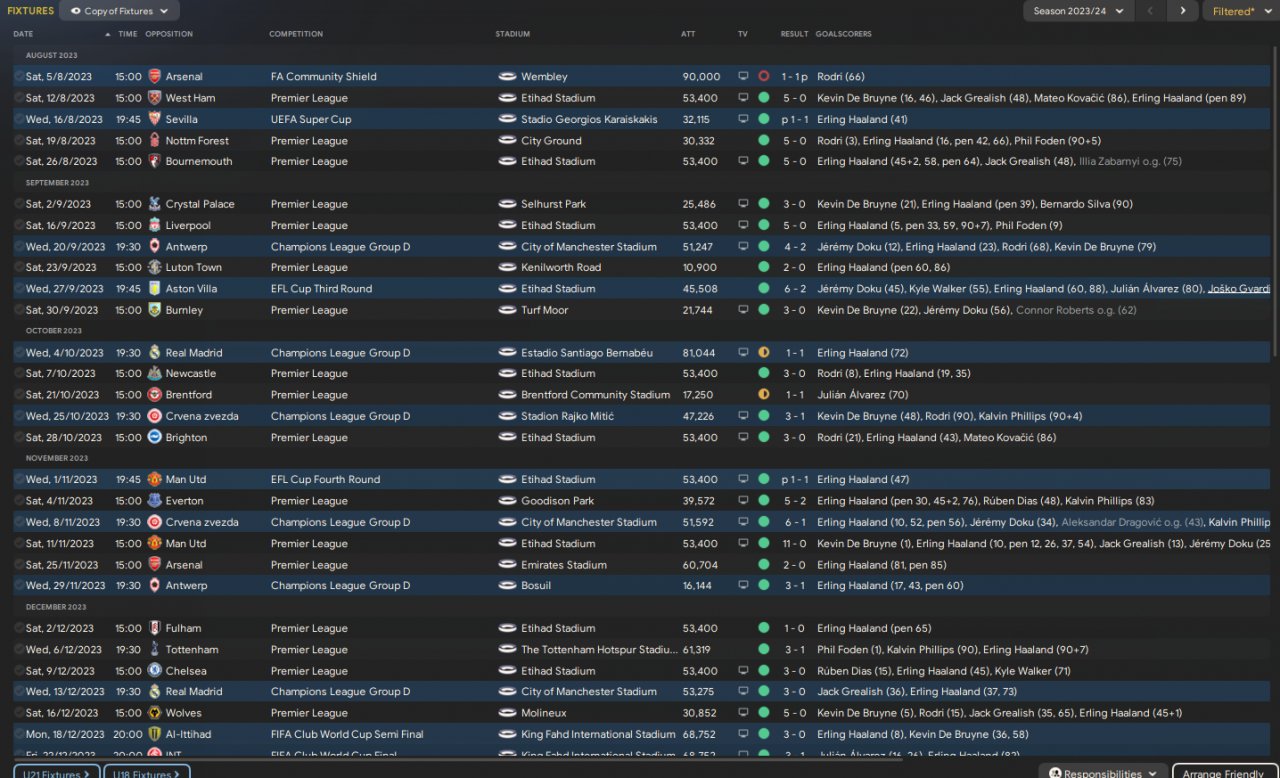This screenshot has height=778, width=1280.
Task: Toggle the checkmark beside Sat, 5/8/2023 fixture
Action: (19, 76)
